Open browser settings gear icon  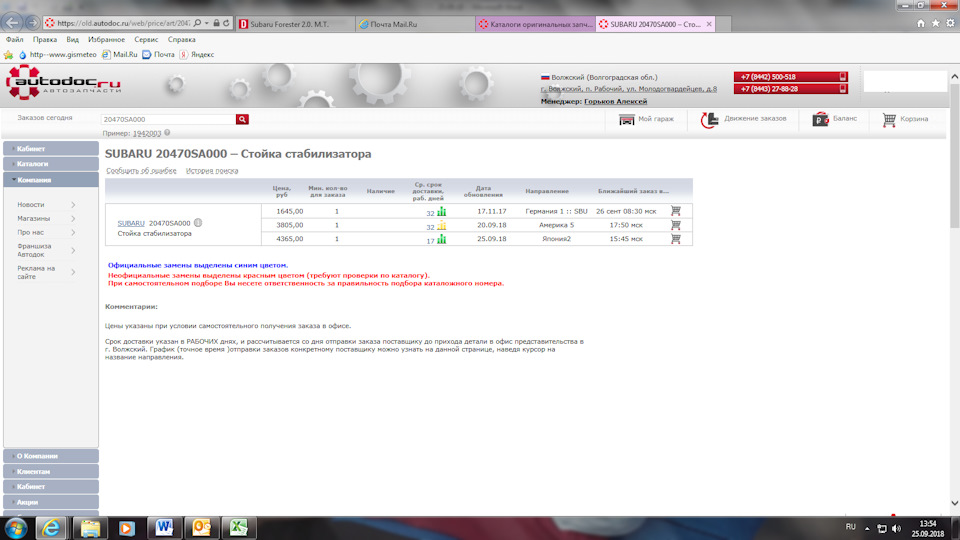pyautogui.click(x=950, y=23)
